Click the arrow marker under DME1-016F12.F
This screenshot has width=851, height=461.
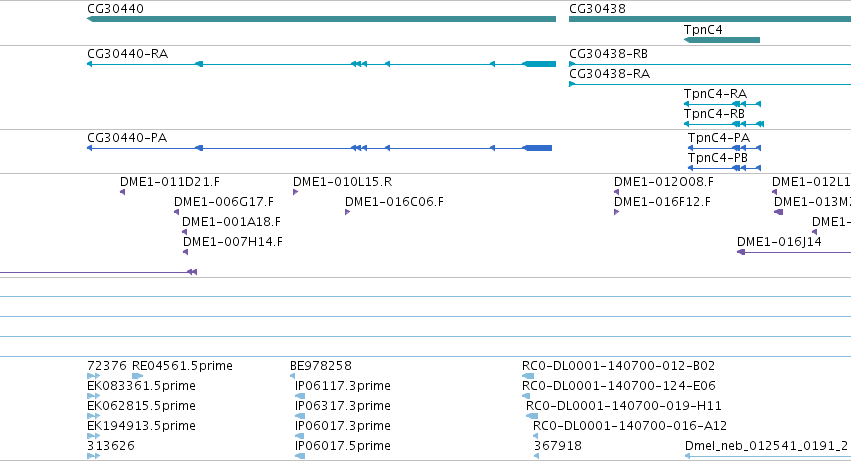coord(617,212)
